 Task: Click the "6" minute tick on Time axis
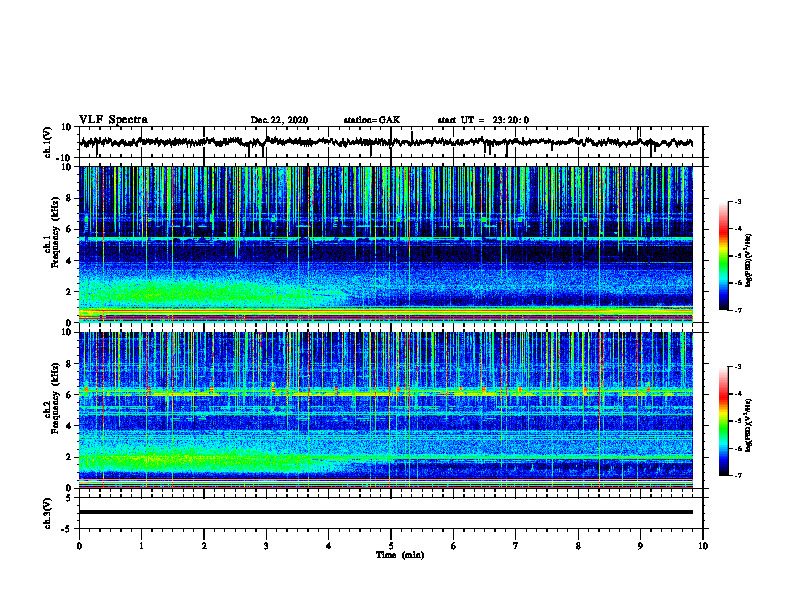(x=454, y=546)
